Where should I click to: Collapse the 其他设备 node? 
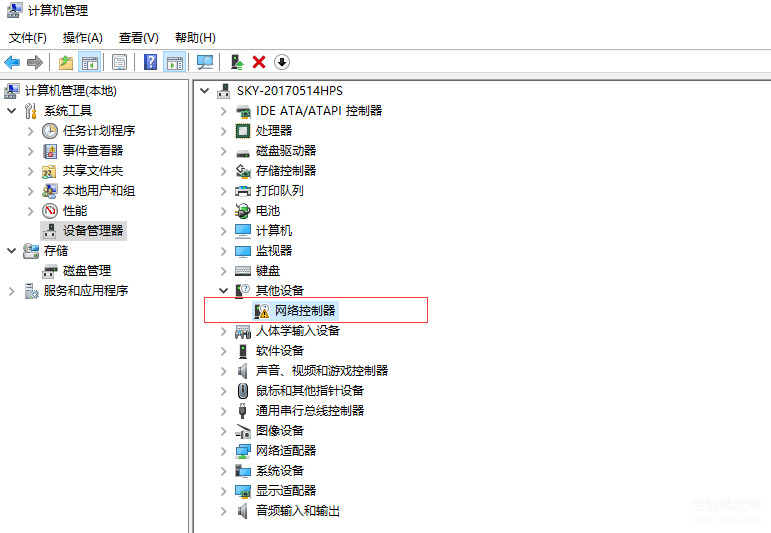224,291
